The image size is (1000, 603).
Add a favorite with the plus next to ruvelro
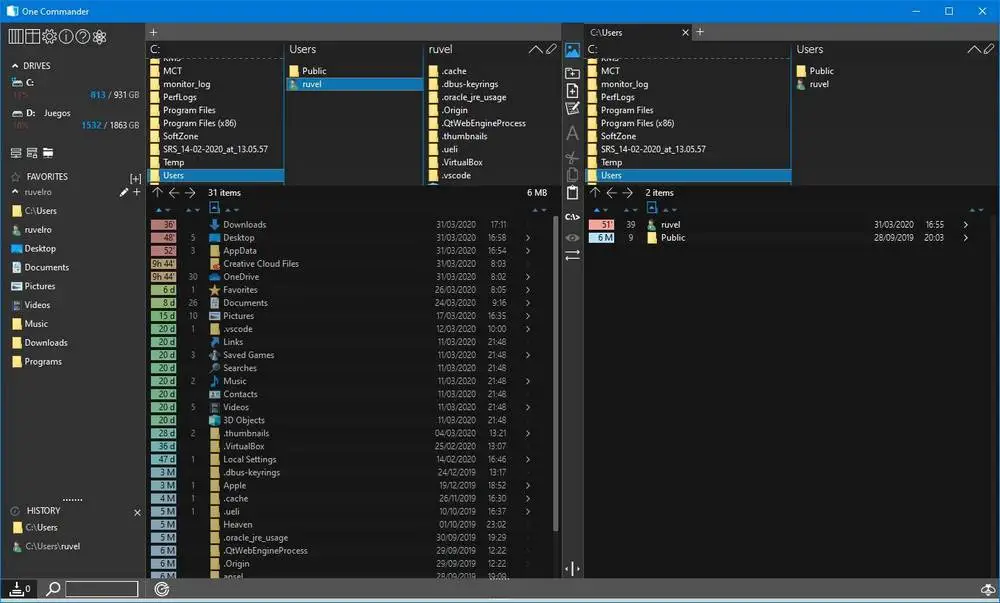(136, 192)
